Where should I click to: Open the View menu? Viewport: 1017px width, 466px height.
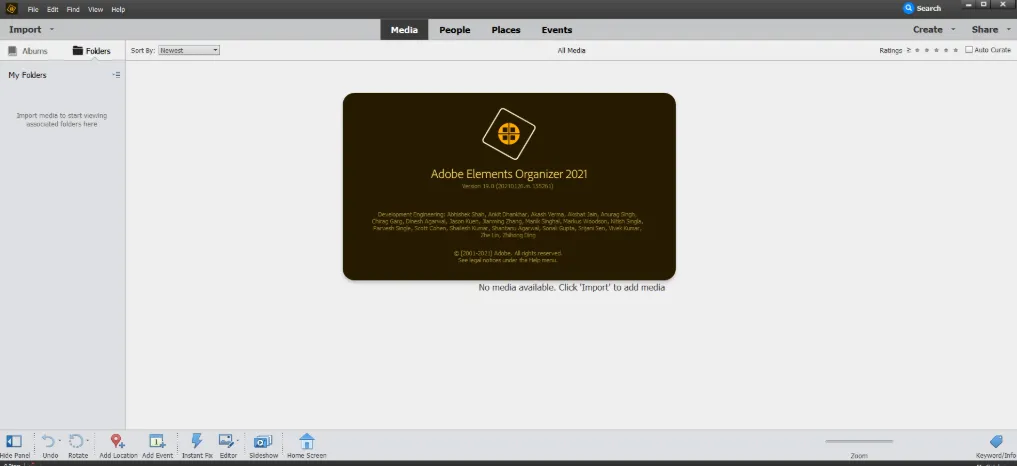tap(95, 10)
